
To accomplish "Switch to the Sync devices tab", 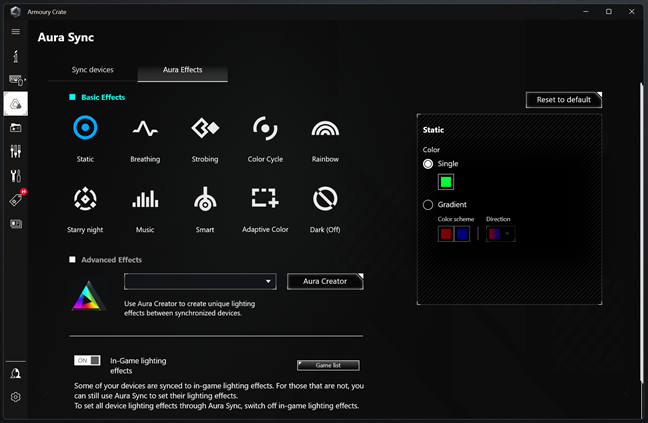I will (93, 70).
